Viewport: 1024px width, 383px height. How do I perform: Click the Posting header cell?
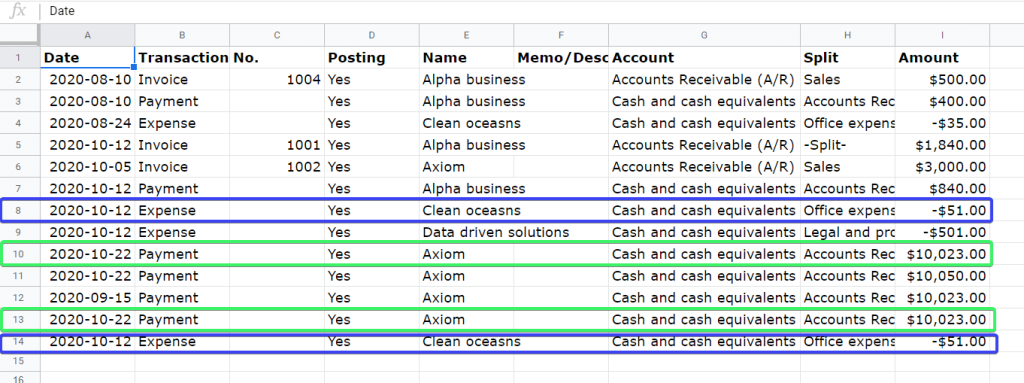pyautogui.click(x=372, y=58)
